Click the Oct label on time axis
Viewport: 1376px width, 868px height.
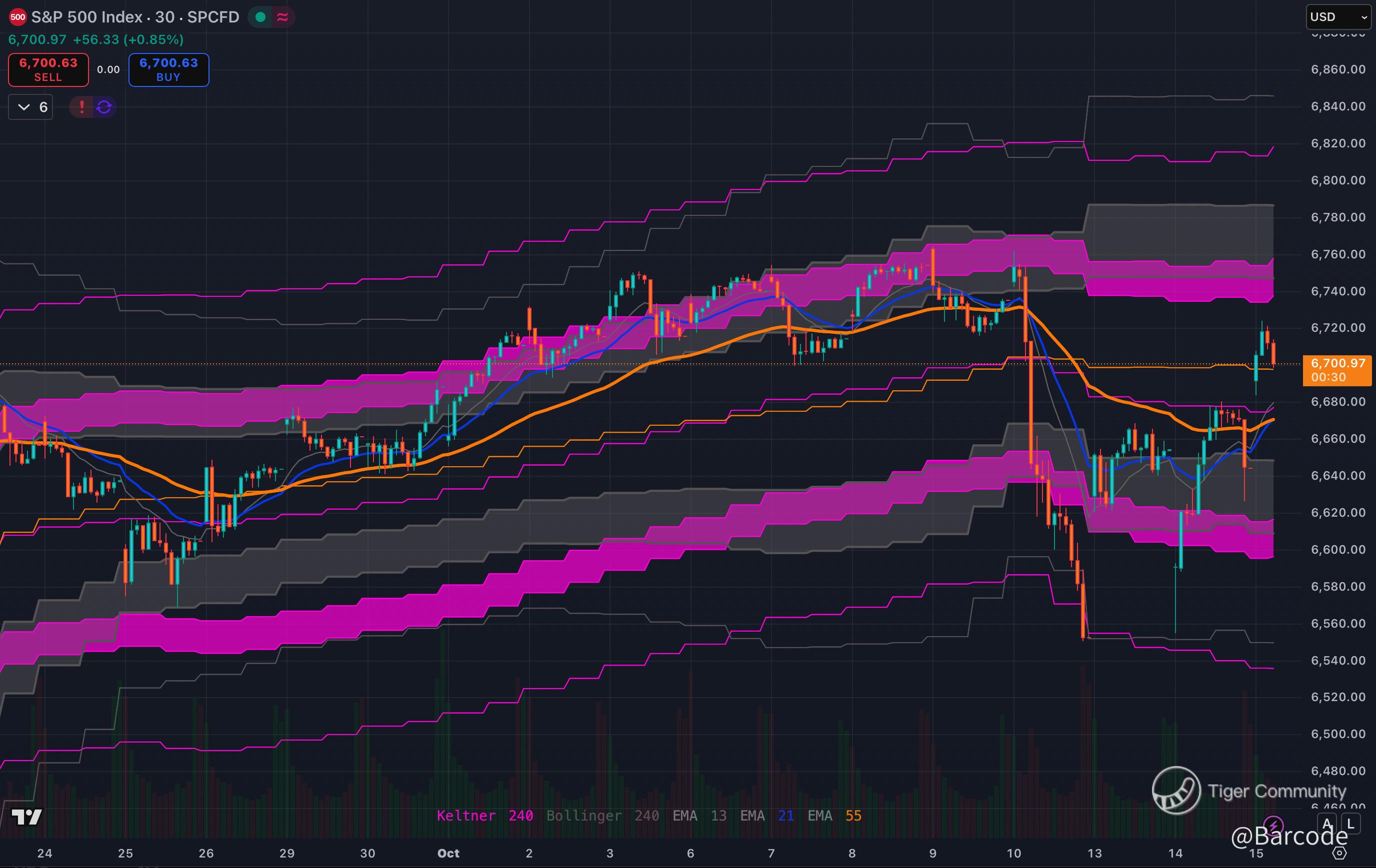pyautogui.click(x=448, y=853)
